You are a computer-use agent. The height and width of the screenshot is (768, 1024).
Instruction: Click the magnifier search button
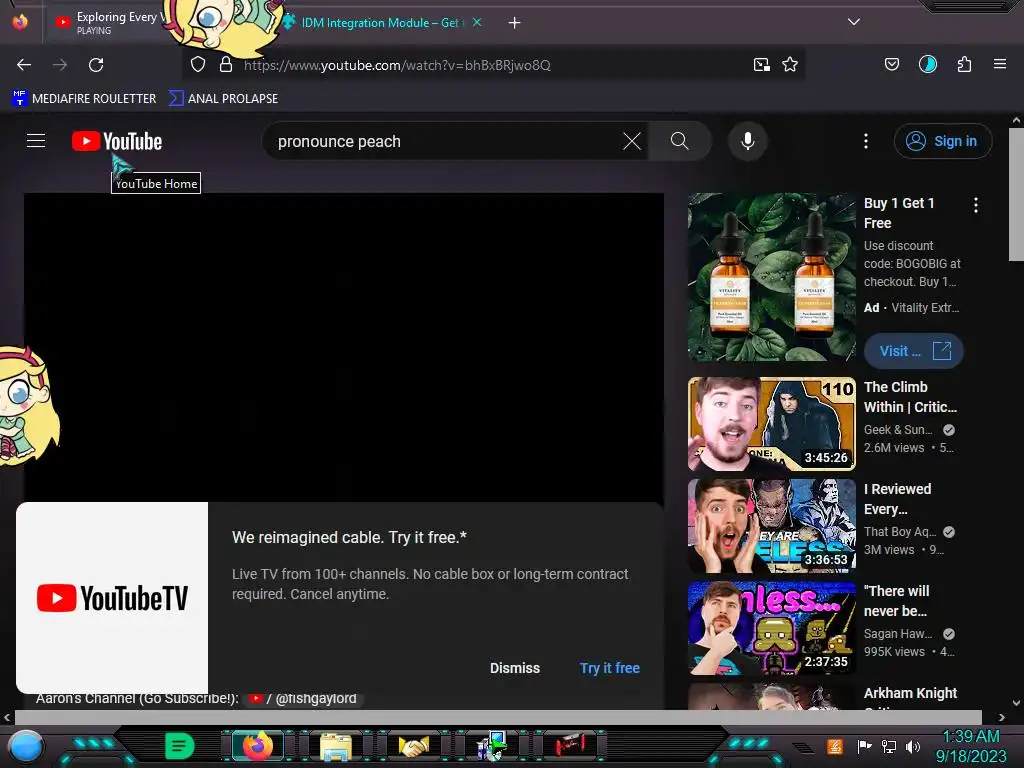679,141
